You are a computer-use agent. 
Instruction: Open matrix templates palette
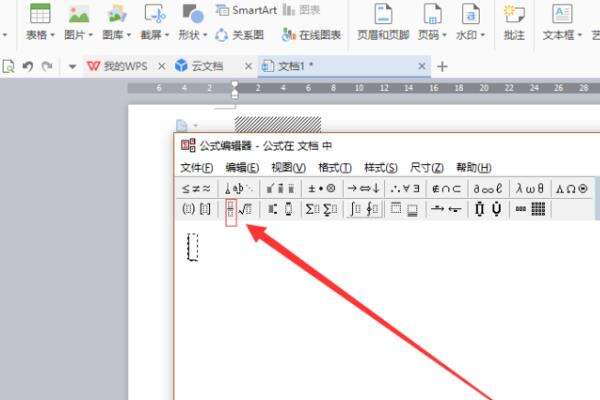[530, 209]
